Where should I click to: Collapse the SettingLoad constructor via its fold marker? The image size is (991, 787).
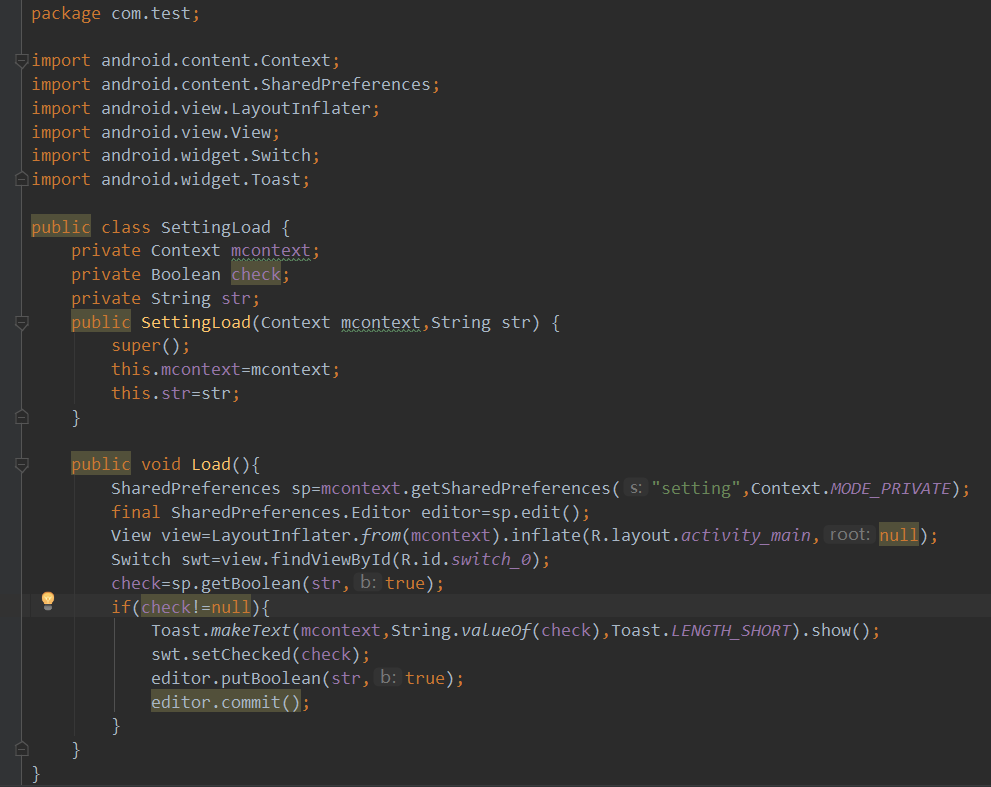[x=21, y=323]
